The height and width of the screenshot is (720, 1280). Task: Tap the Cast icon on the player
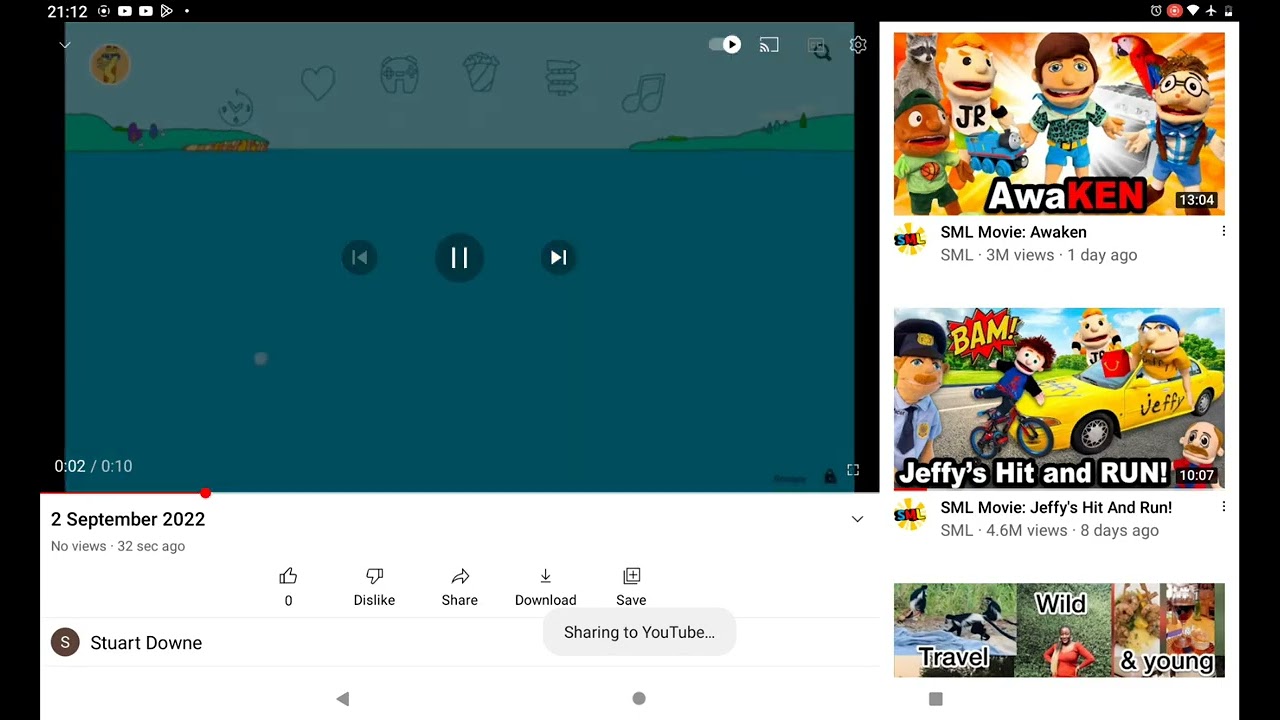(x=769, y=45)
